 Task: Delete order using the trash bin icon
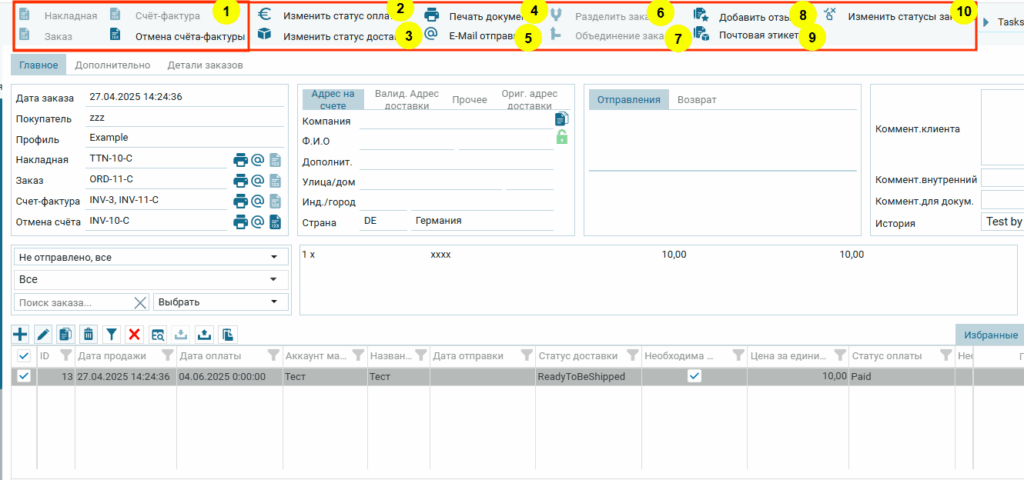[x=88, y=334]
